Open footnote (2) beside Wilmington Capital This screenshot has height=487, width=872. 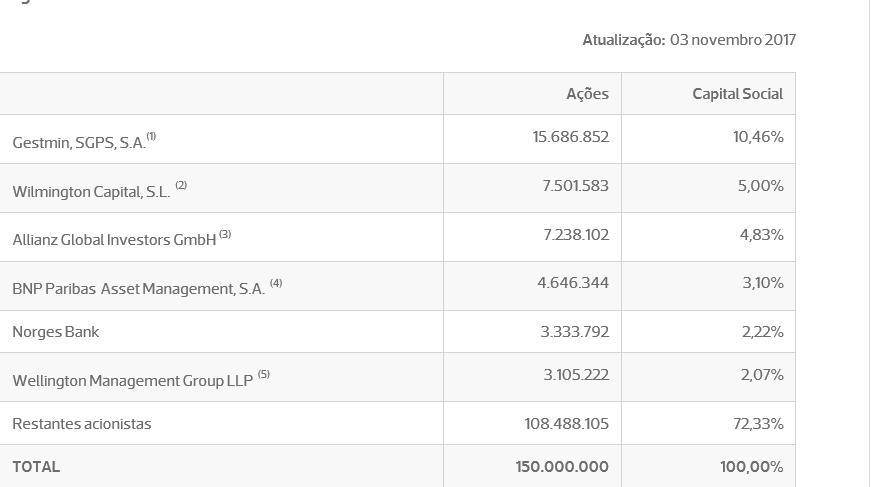[181, 185]
